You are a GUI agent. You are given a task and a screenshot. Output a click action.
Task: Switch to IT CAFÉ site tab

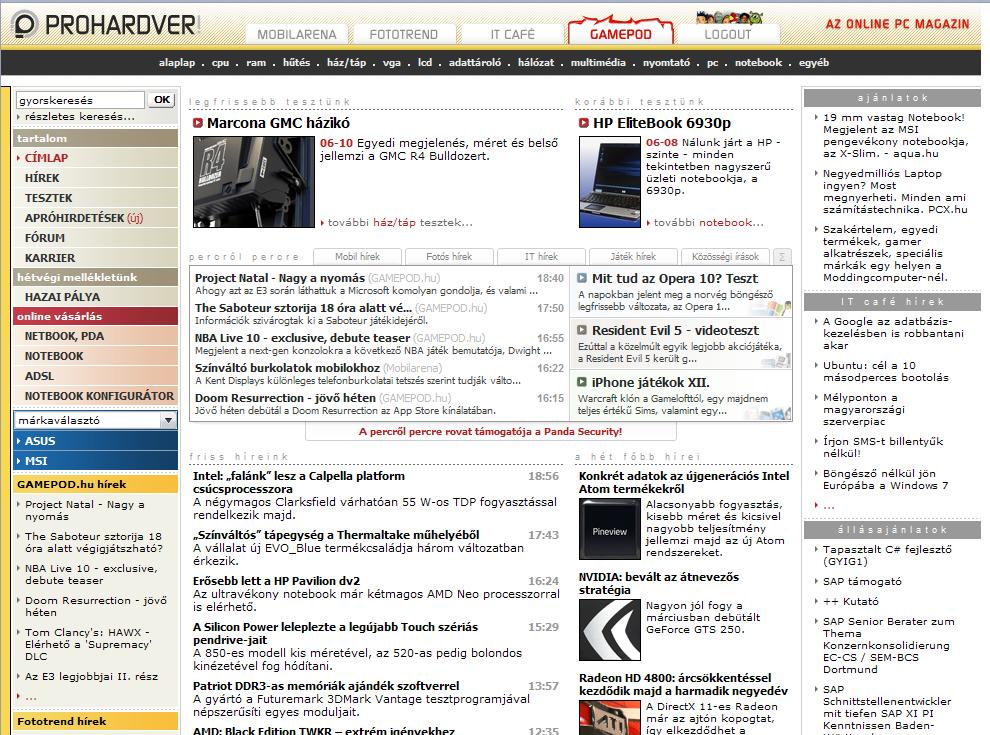click(512, 34)
